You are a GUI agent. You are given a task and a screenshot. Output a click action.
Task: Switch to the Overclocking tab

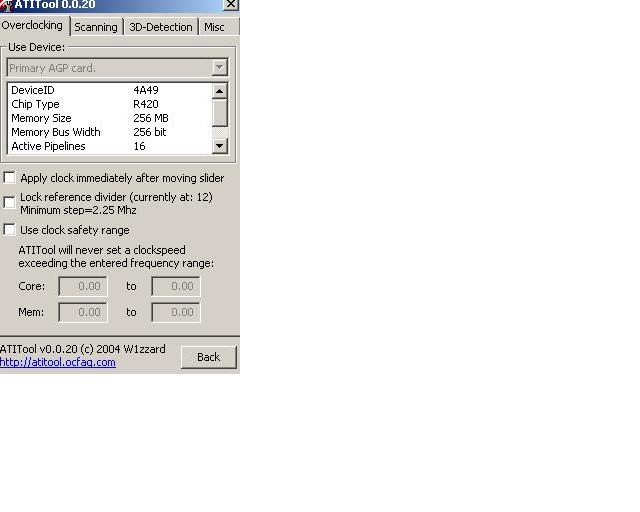pos(34,25)
